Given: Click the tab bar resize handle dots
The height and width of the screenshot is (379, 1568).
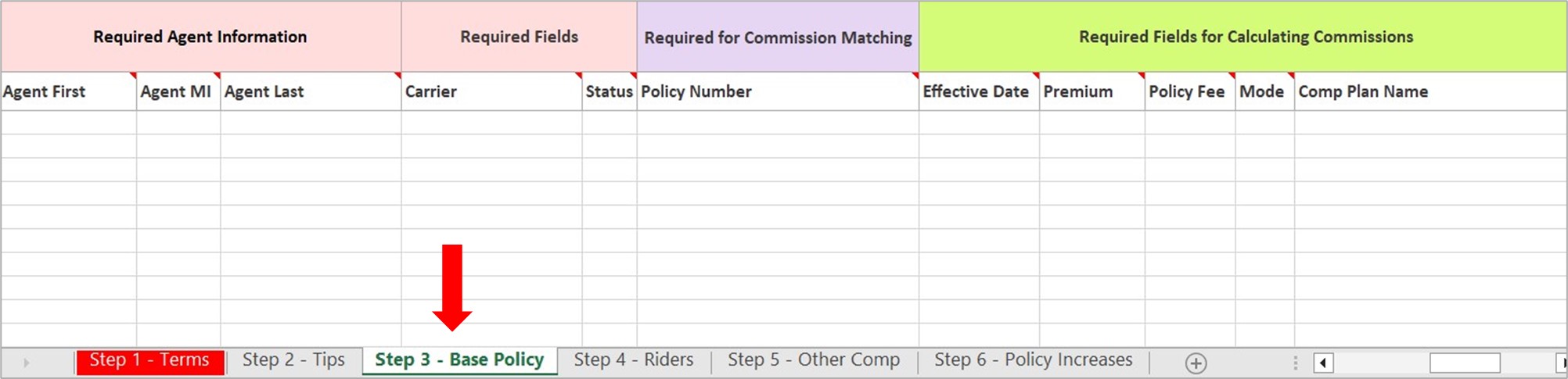Looking at the screenshot, I should pos(1295,363).
